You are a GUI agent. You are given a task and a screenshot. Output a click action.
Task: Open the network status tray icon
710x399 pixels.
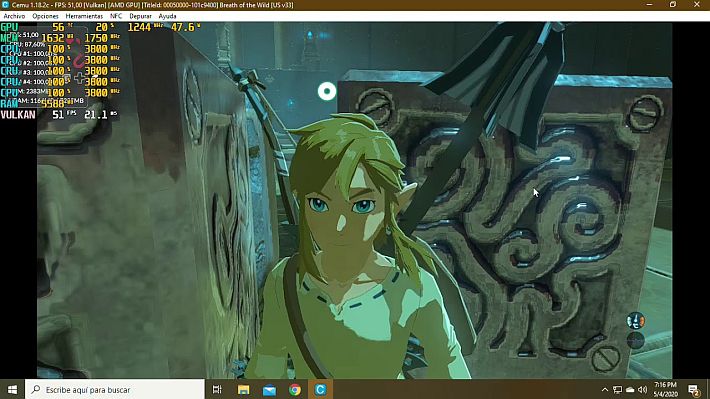click(617, 389)
